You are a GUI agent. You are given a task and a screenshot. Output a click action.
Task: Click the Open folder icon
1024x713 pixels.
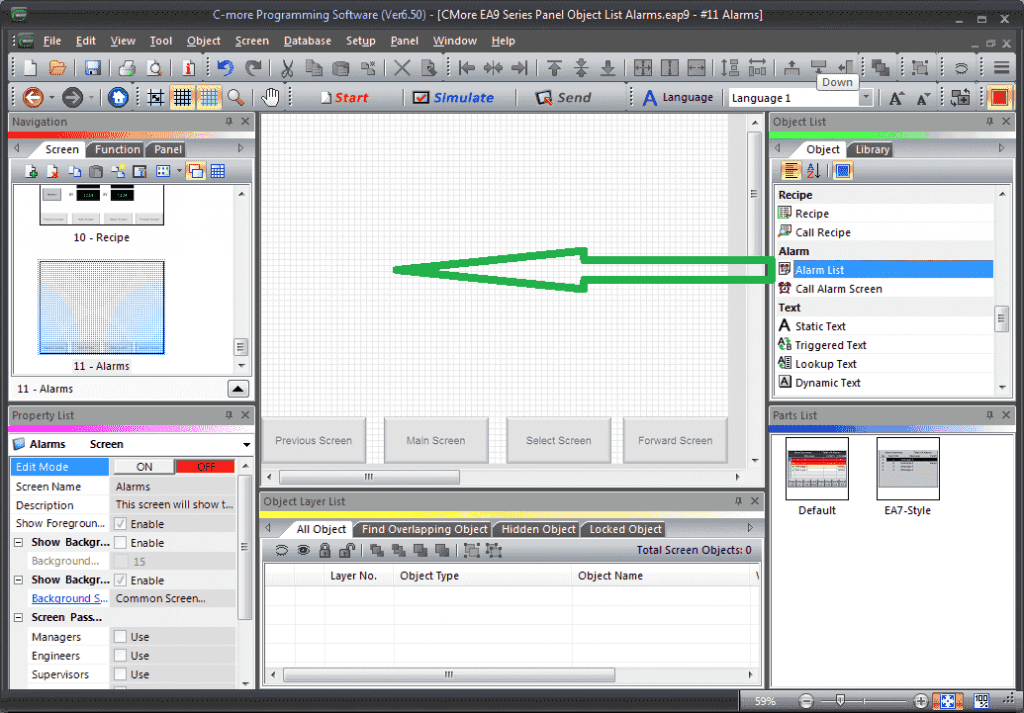tap(57, 68)
